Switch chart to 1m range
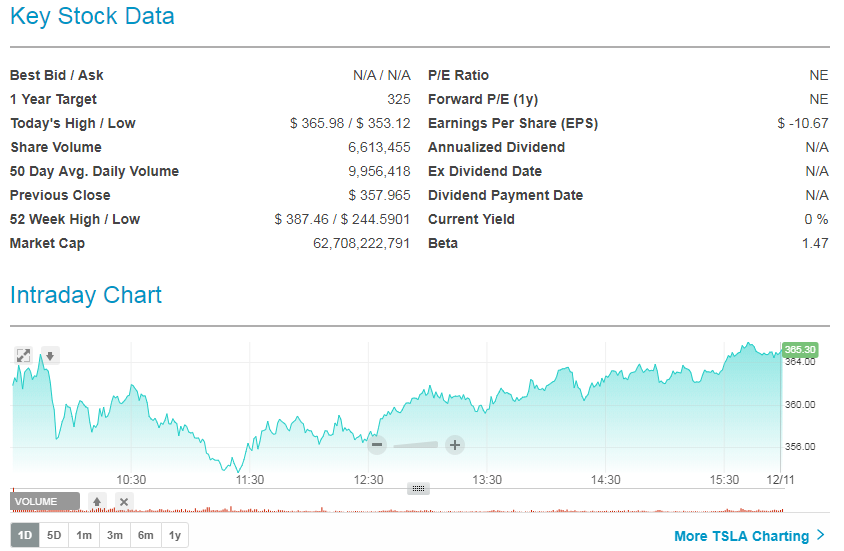The image size is (844, 551). (84, 535)
